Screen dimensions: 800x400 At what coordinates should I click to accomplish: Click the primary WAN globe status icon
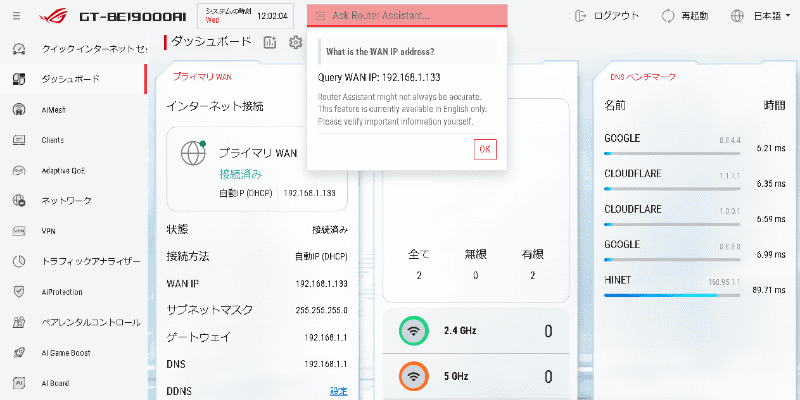193,153
